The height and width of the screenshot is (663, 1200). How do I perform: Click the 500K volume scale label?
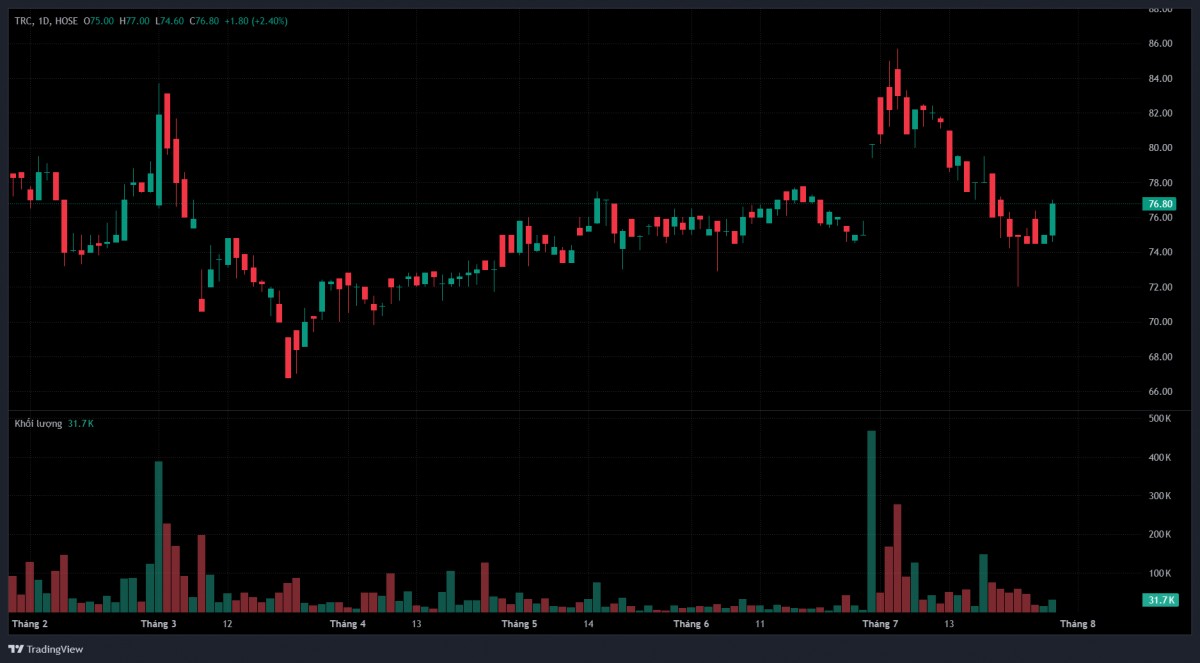[1160, 419]
